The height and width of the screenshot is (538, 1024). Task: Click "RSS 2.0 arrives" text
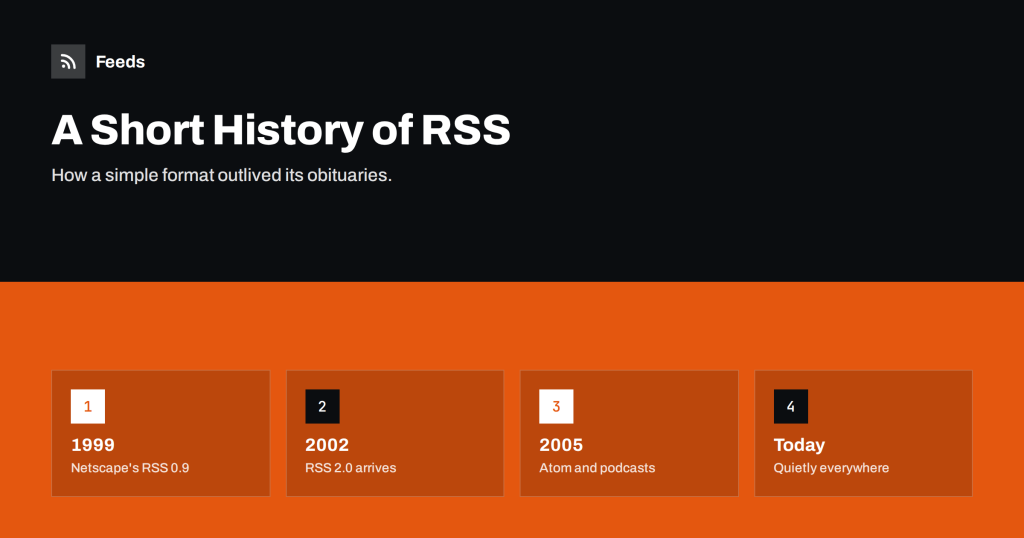pyautogui.click(x=351, y=467)
